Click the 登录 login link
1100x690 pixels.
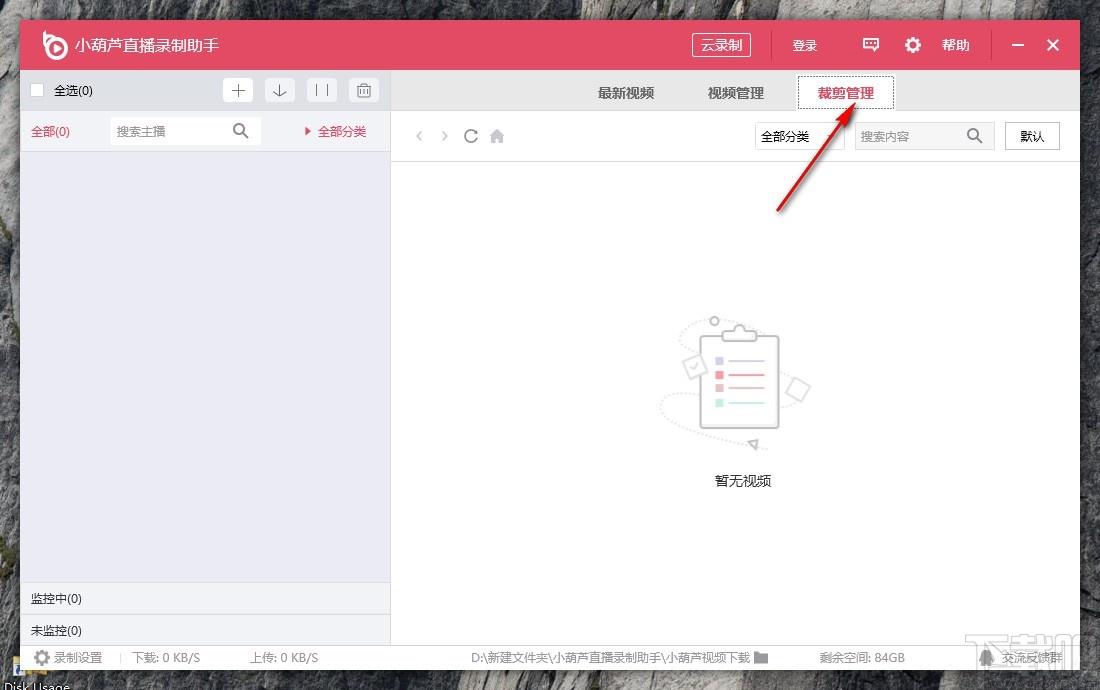tap(805, 45)
